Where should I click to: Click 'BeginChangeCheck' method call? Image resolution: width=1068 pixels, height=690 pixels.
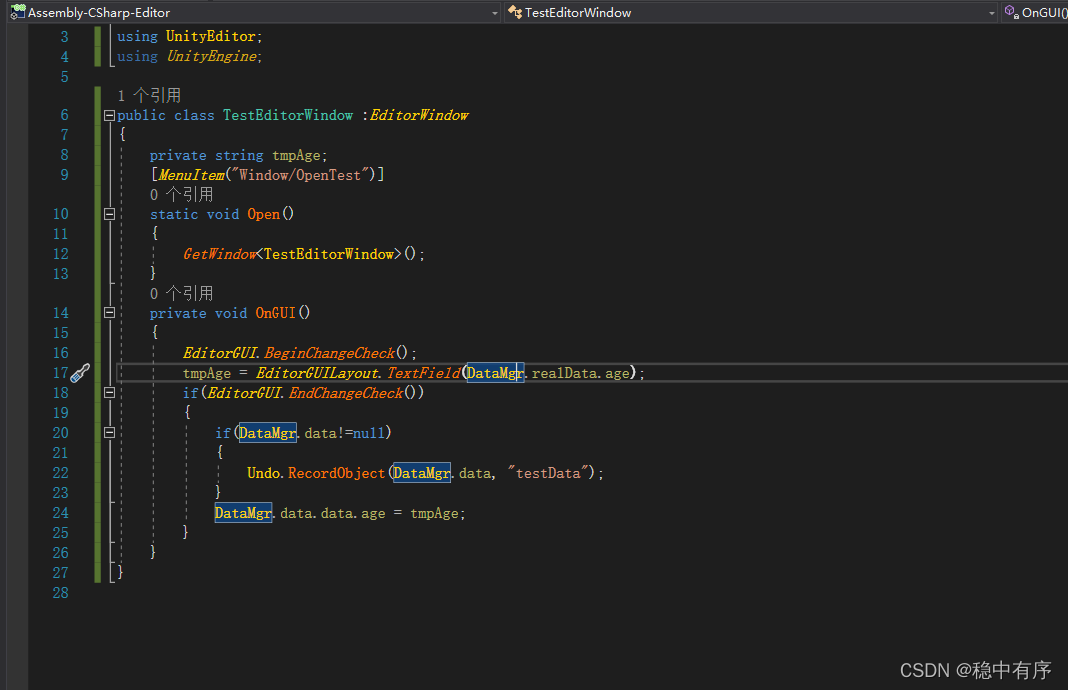(x=330, y=353)
